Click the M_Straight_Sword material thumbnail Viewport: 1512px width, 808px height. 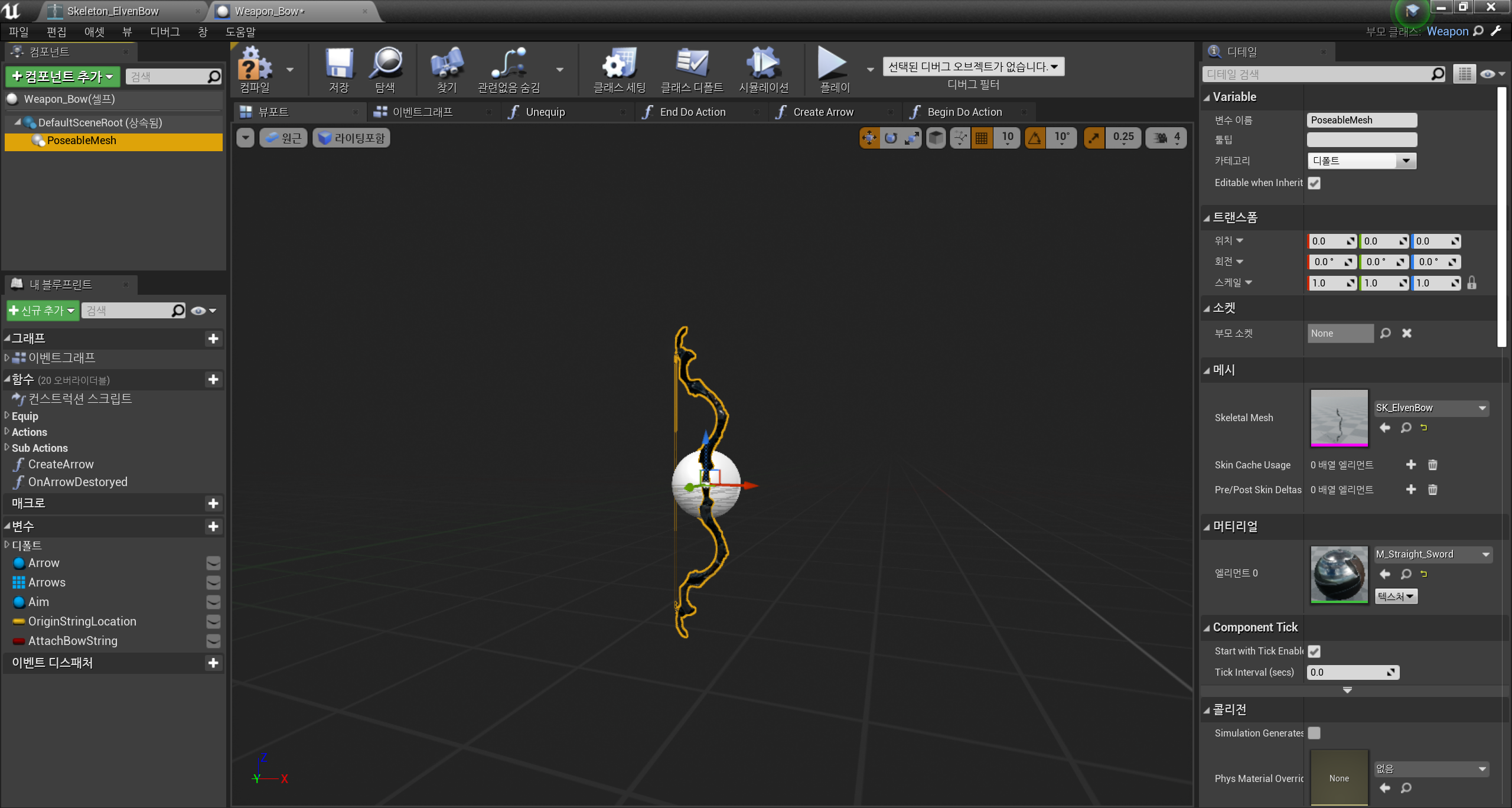tap(1338, 574)
